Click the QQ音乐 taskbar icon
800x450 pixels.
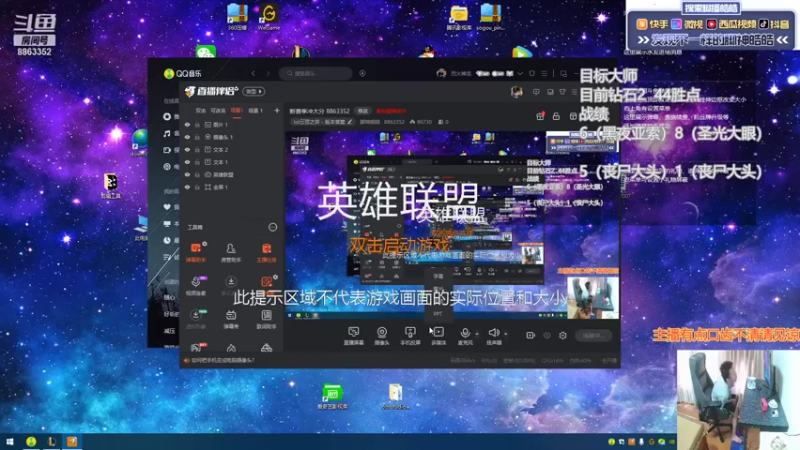click(x=31, y=442)
